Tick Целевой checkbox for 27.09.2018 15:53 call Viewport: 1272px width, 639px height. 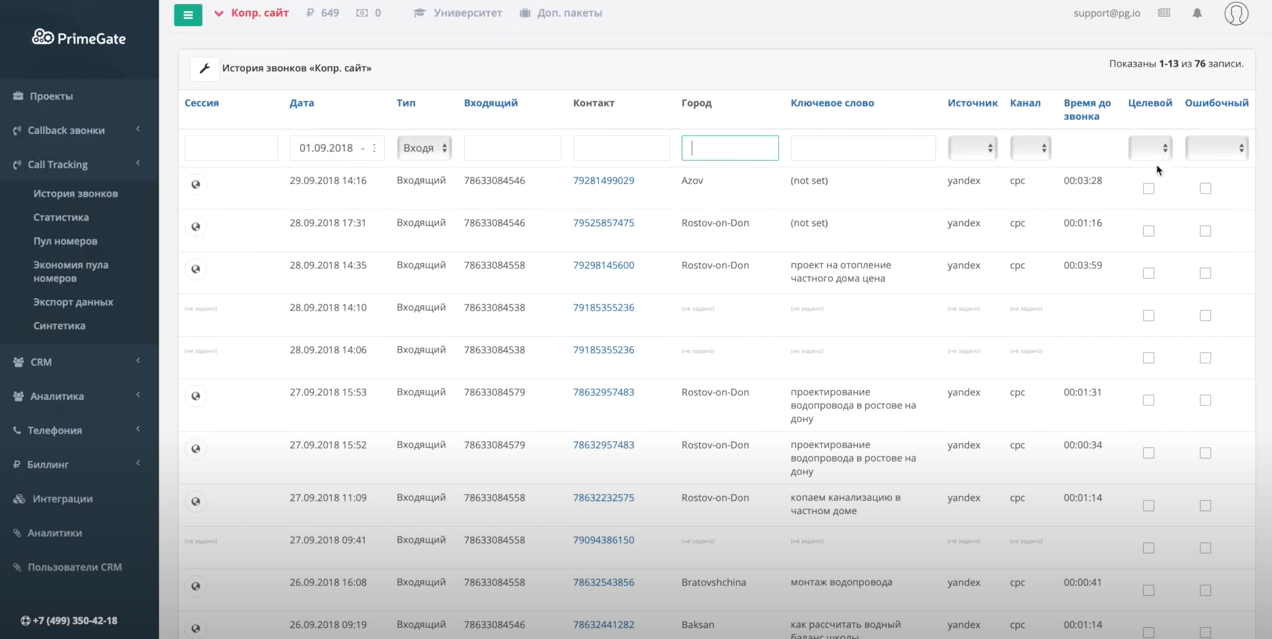1148,400
